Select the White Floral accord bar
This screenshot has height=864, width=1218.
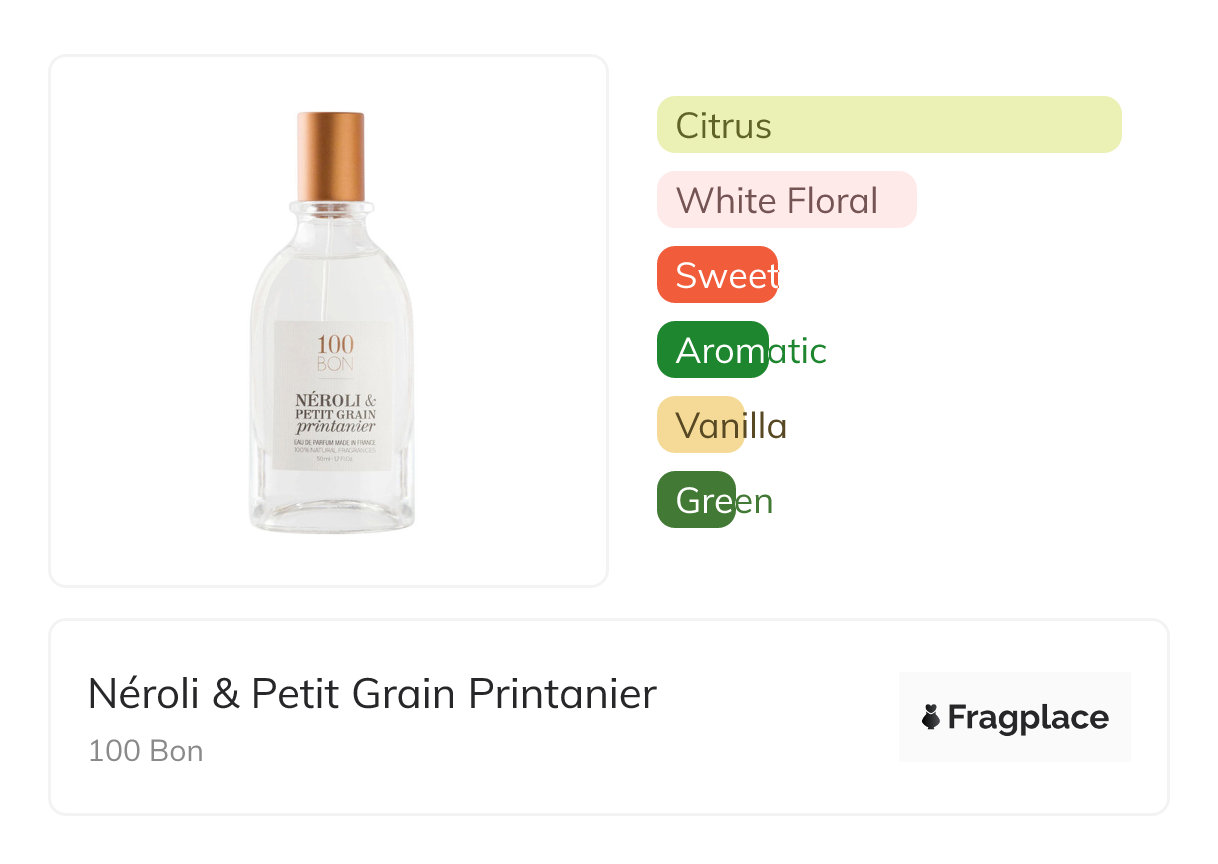[786, 200]
